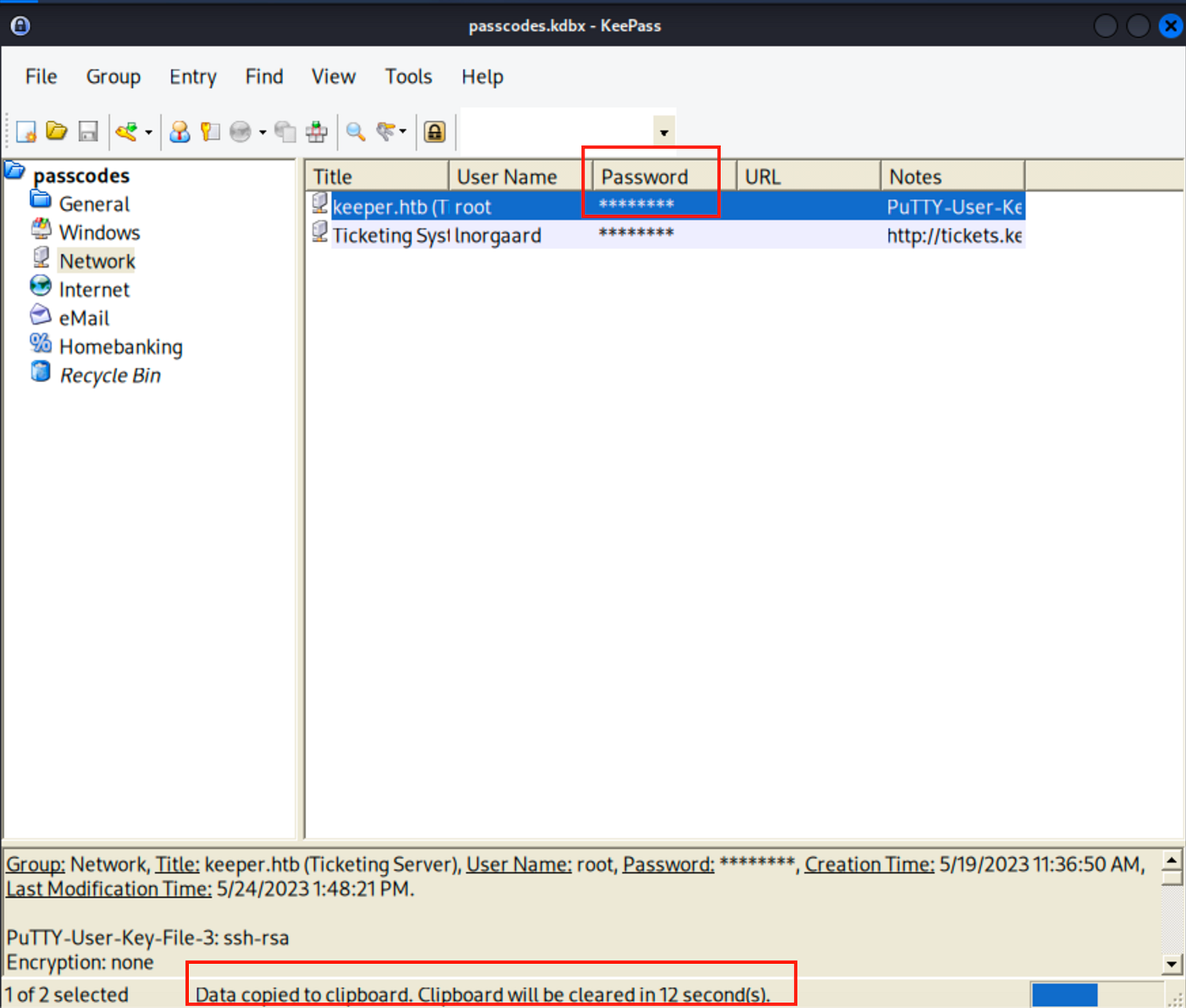Click the details pane scrollbar down arrow
The height and width of the screenshot is (1008, 1186).
point(1172,963)
